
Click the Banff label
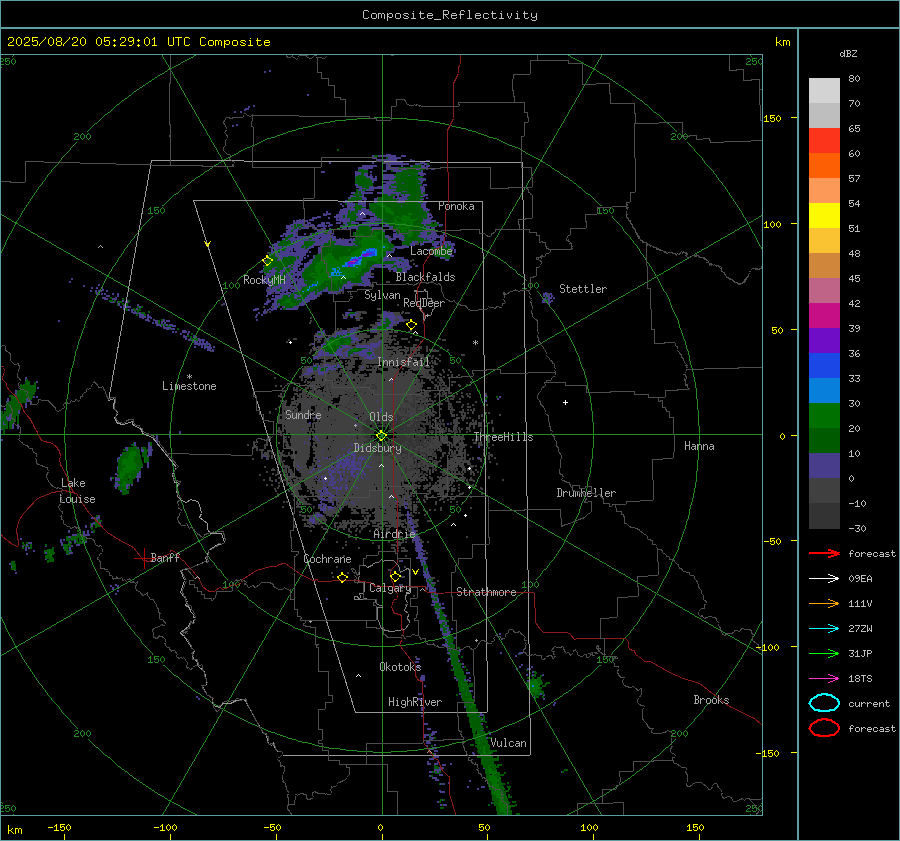[165, 557]
